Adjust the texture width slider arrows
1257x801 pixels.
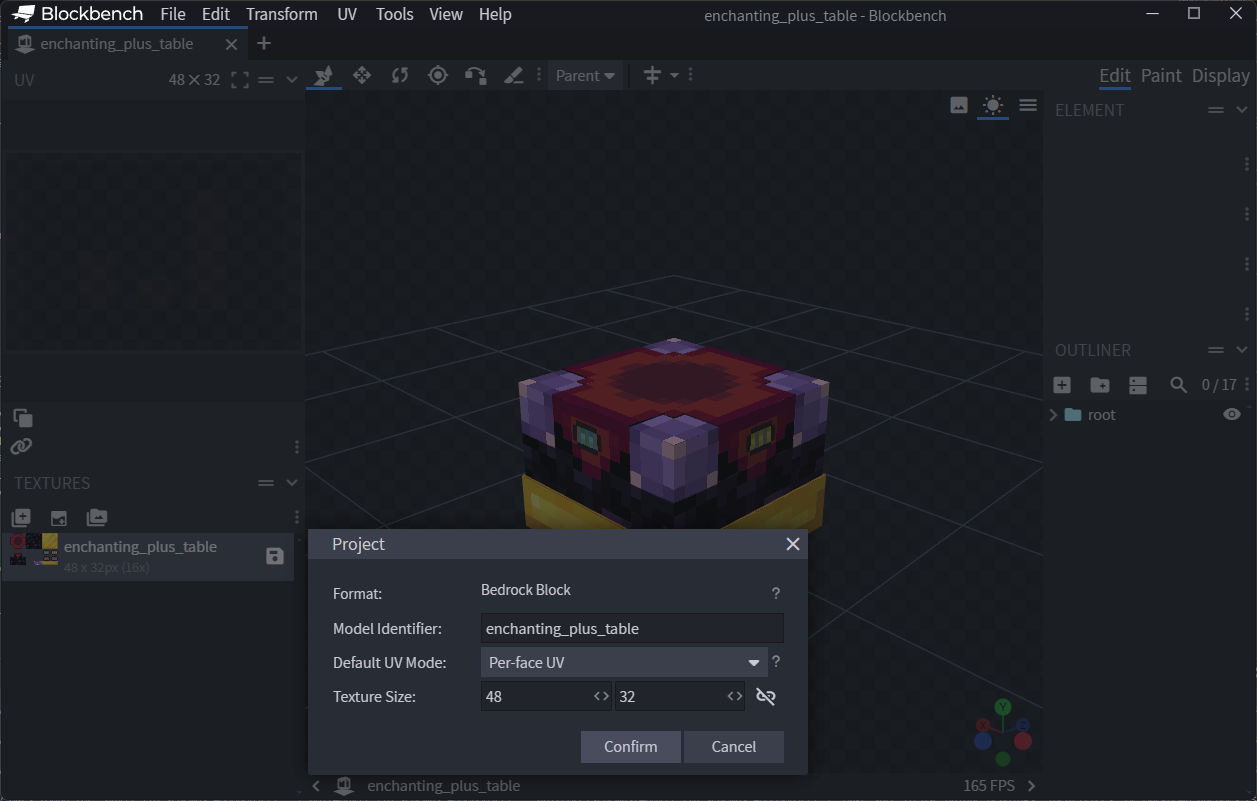tap(601, 696)
